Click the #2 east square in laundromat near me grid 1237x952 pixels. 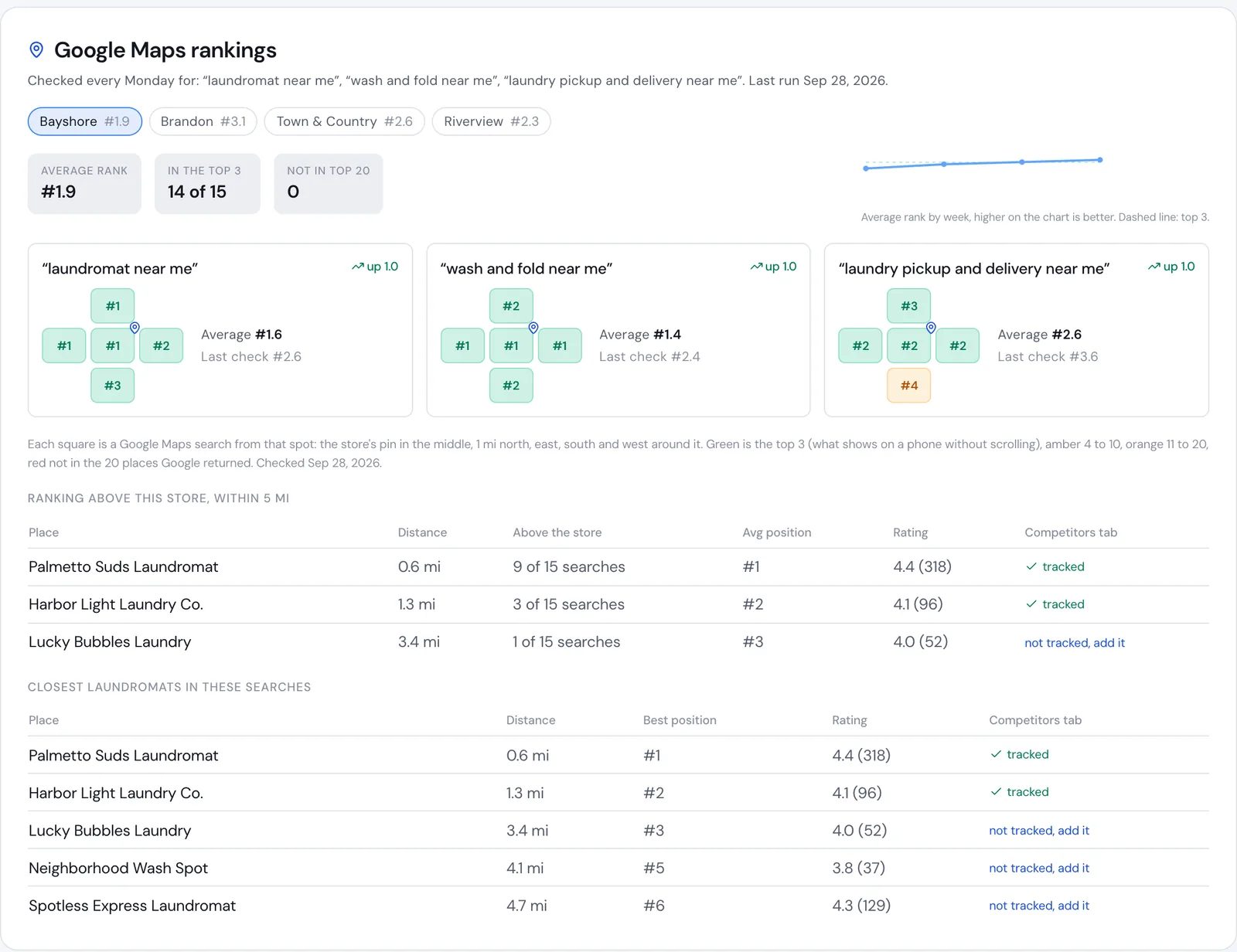click(x=161, y=345)
